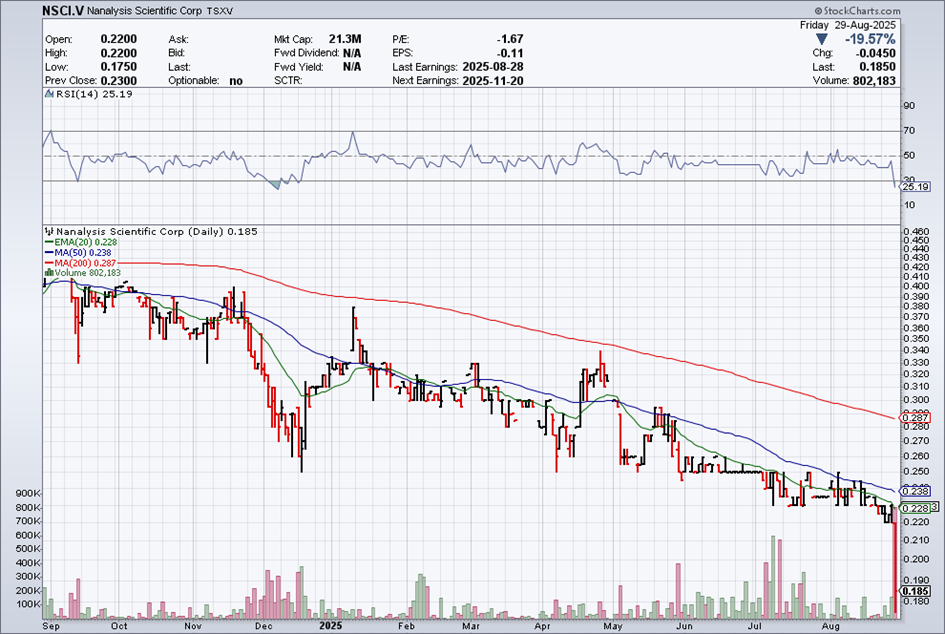This screenshot has width=945, height=634.
Task: Click the Next Earnings date 2025-11-20
Action: [x=492, y=81]
